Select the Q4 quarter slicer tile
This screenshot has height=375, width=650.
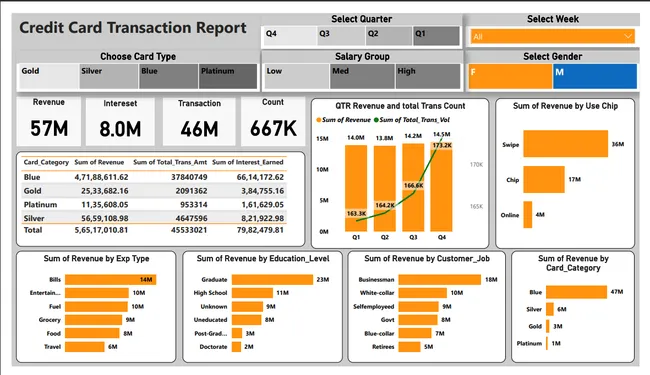(x=290, y=36)
